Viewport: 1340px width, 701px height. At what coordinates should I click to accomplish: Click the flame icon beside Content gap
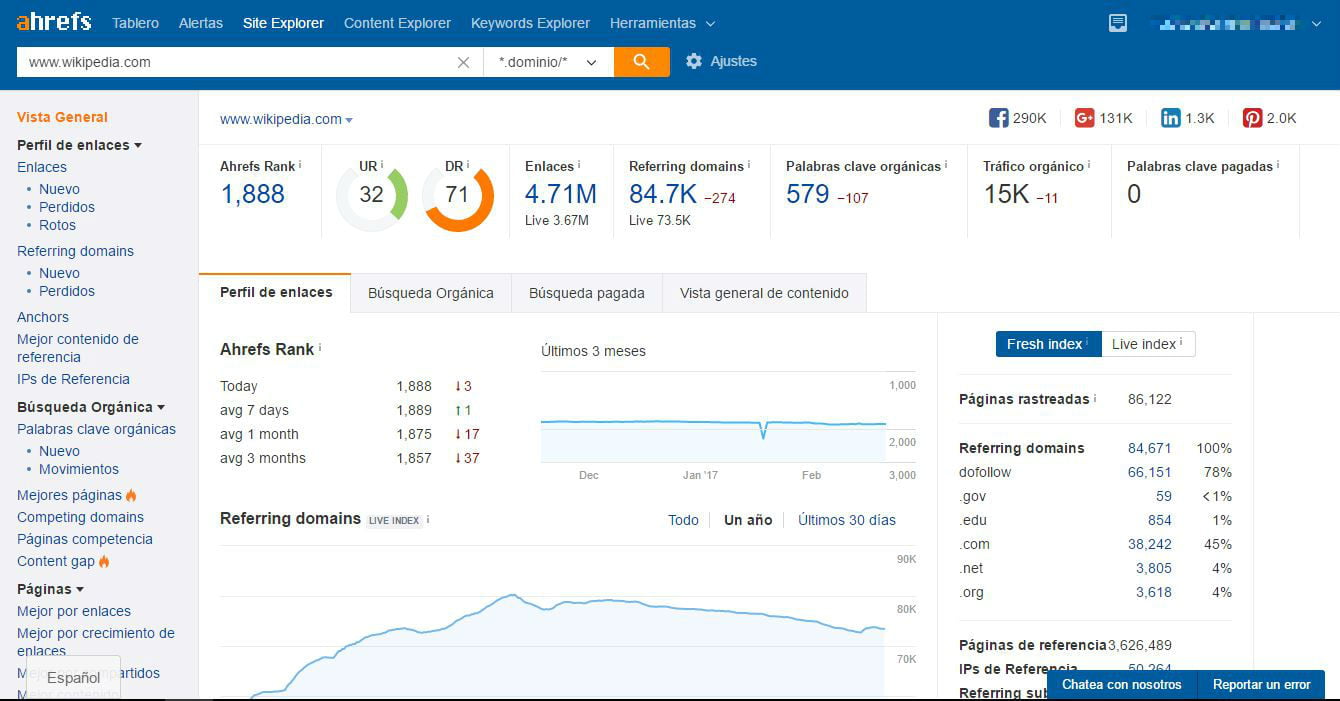[x=104, y=561]
